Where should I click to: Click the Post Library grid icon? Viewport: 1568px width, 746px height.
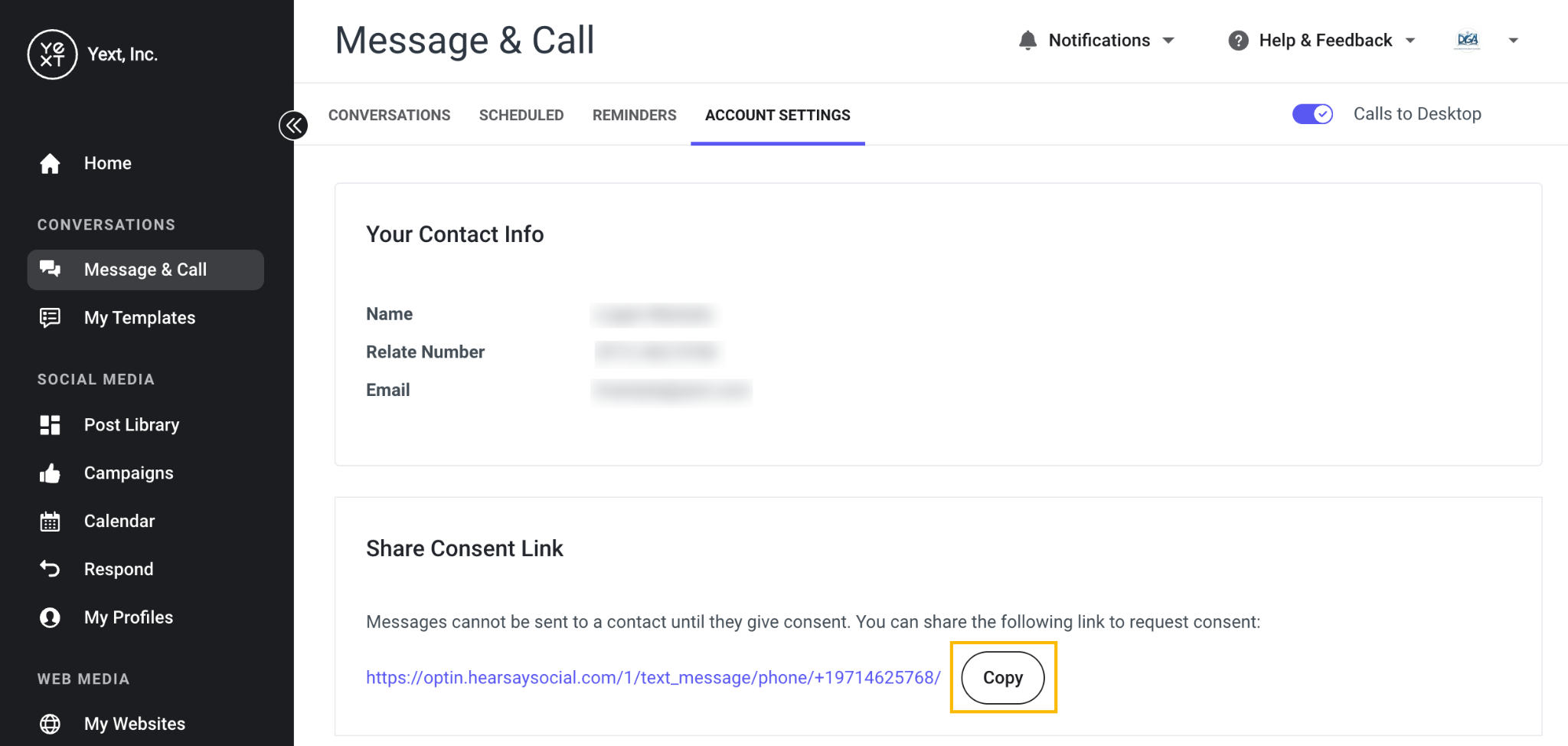tap(50, 425)
